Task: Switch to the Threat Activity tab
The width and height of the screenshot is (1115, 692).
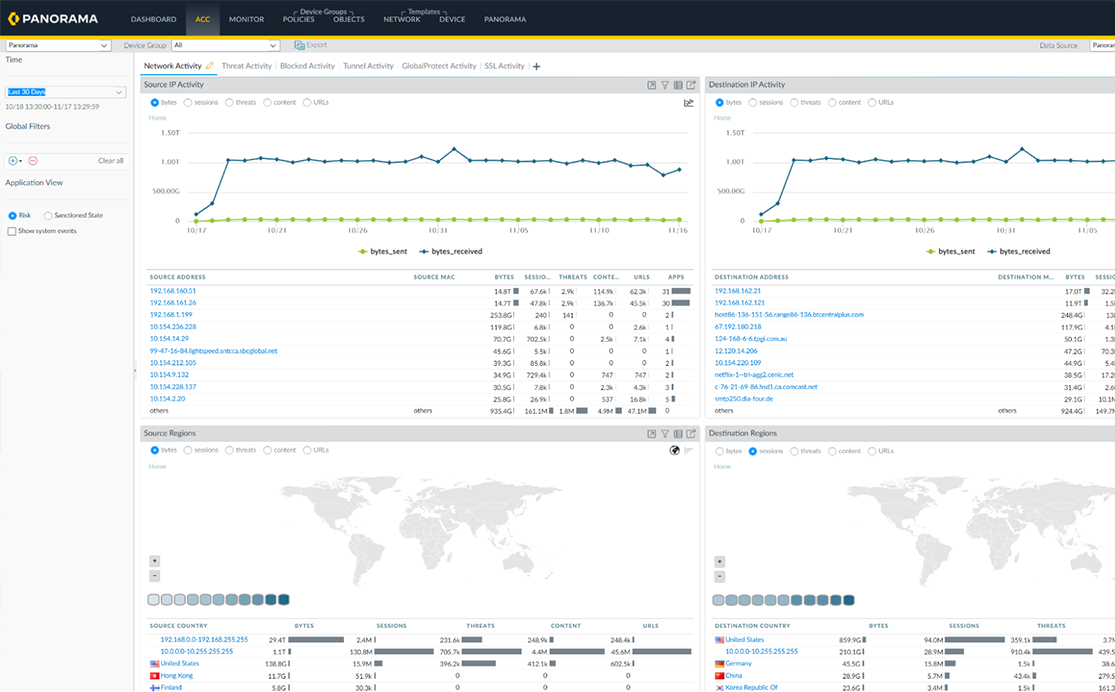Action: (x=249, y=65)
